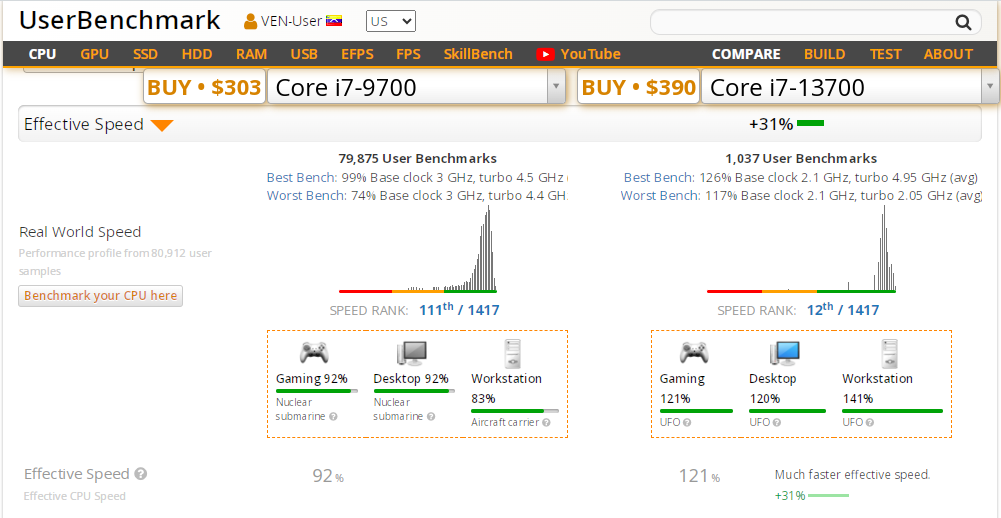Open the VEN-User profile link
The width and height of the screenshot is (1001, 518).
pyautogui.click(x=292, y=21)
